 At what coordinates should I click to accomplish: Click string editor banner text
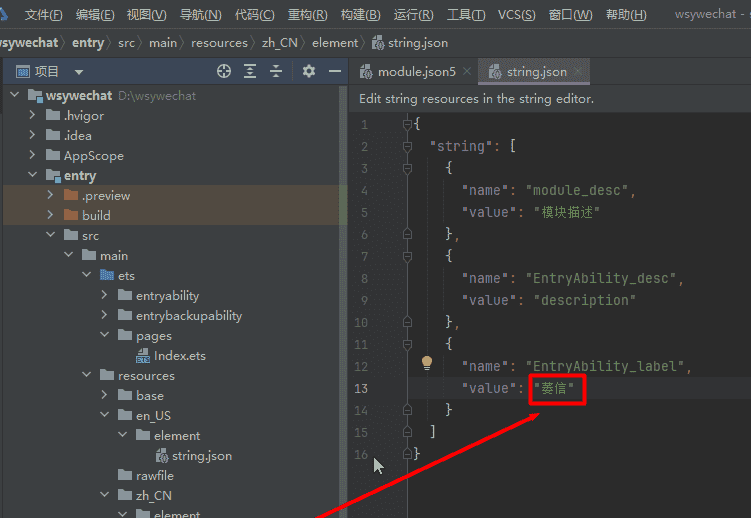[477, 99]
